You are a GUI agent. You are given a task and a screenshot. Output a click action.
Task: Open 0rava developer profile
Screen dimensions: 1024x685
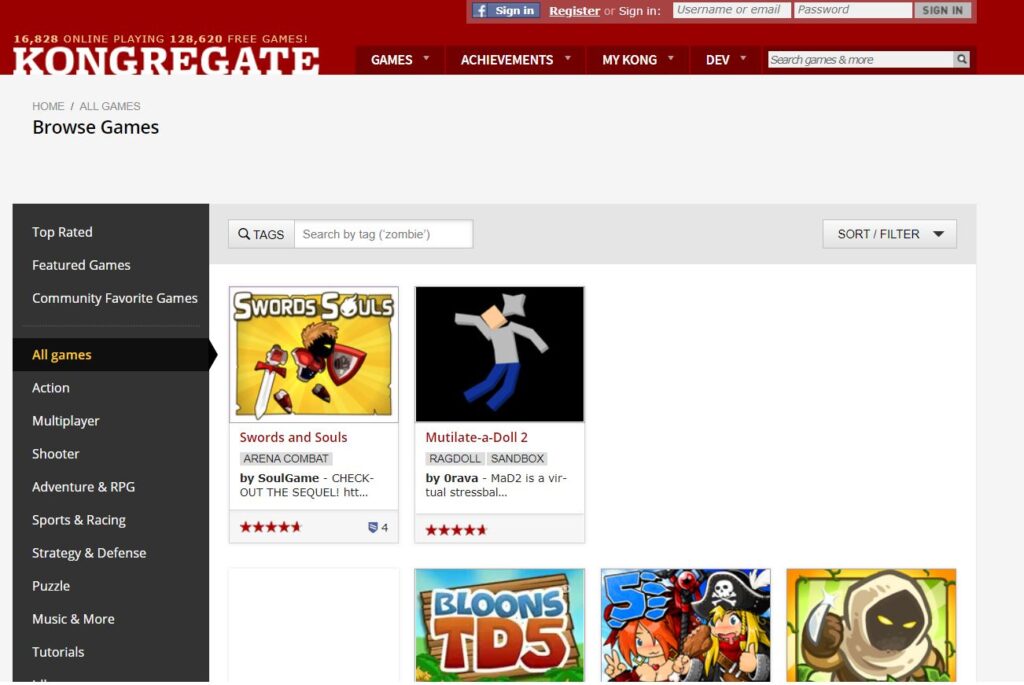pos(461,478)
